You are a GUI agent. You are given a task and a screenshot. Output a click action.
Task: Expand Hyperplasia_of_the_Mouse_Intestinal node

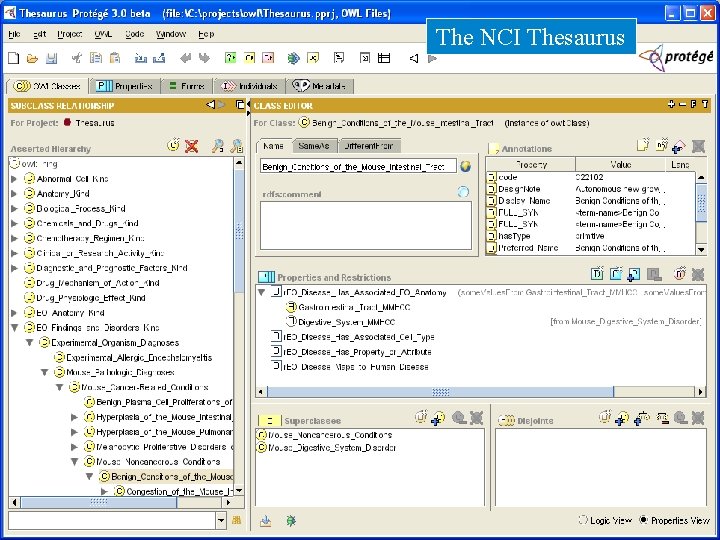(x=74, y=417)
